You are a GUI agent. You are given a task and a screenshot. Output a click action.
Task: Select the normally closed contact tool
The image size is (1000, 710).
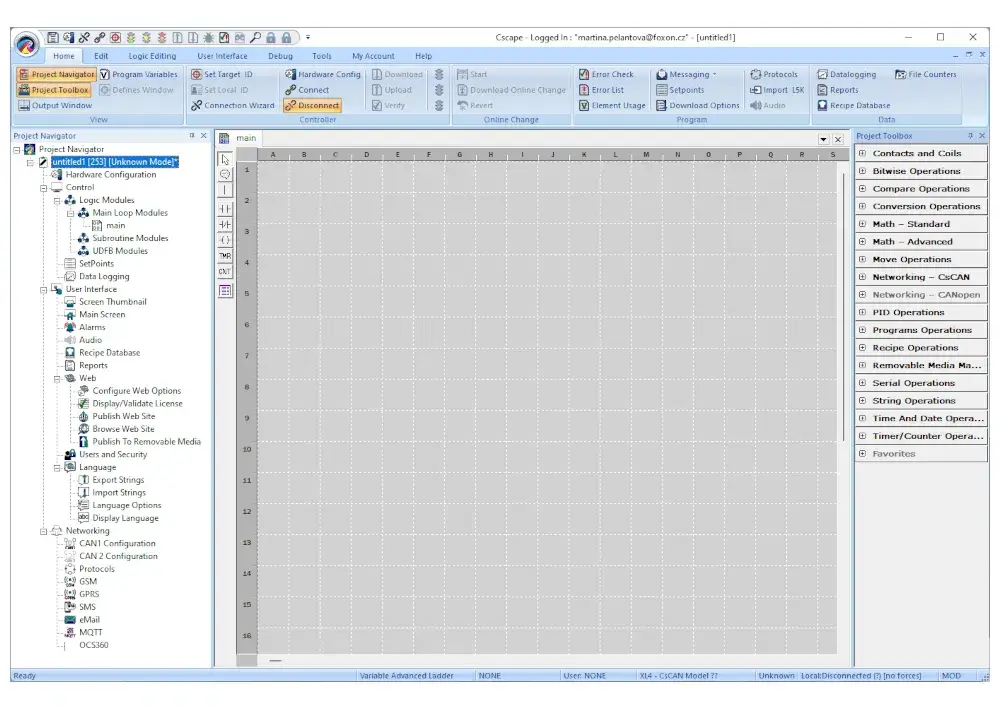[x=225, y=225]
